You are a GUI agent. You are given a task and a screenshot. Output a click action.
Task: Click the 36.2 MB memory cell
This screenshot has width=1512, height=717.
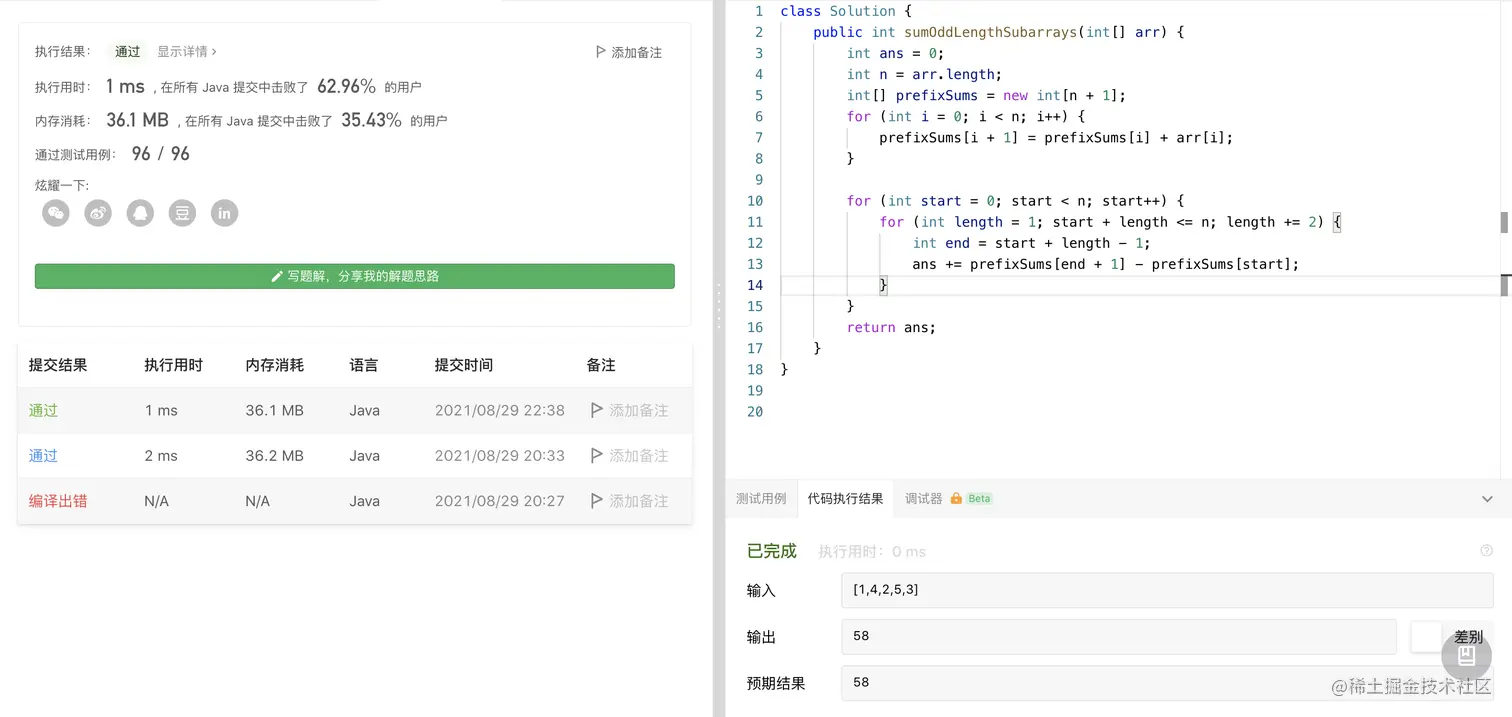[x=274, y=455]
